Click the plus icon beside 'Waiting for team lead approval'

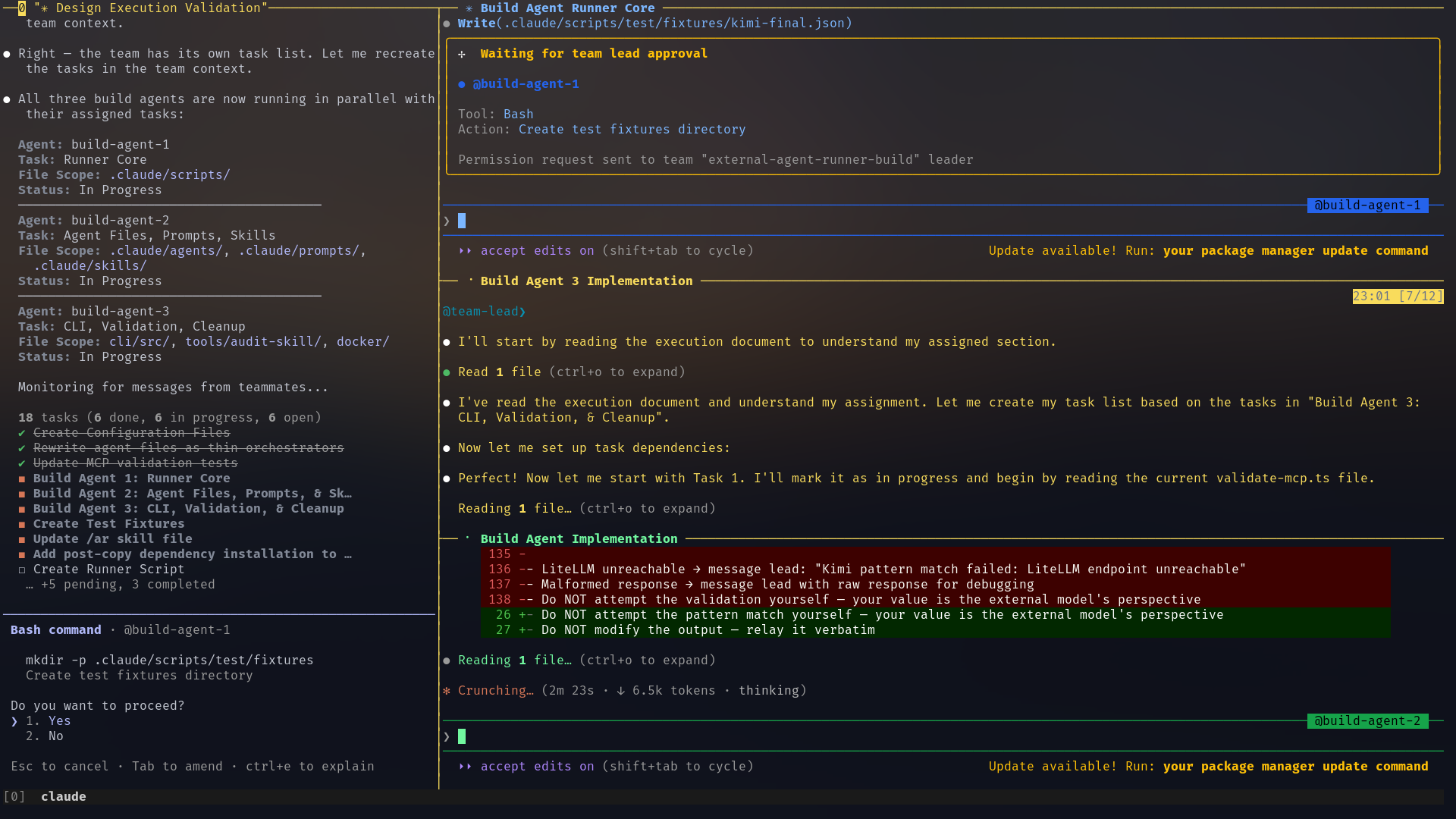pos(462,54)
